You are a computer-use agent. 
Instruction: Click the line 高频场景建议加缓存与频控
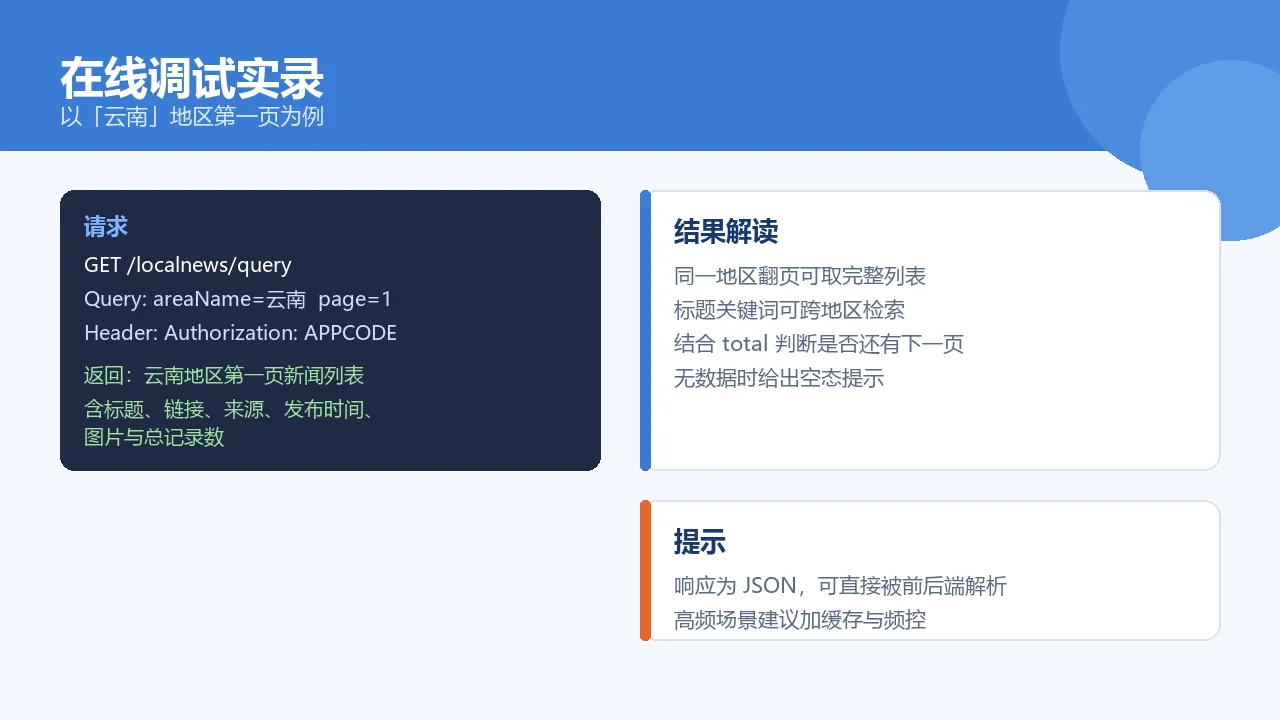[x=800, y=620]
